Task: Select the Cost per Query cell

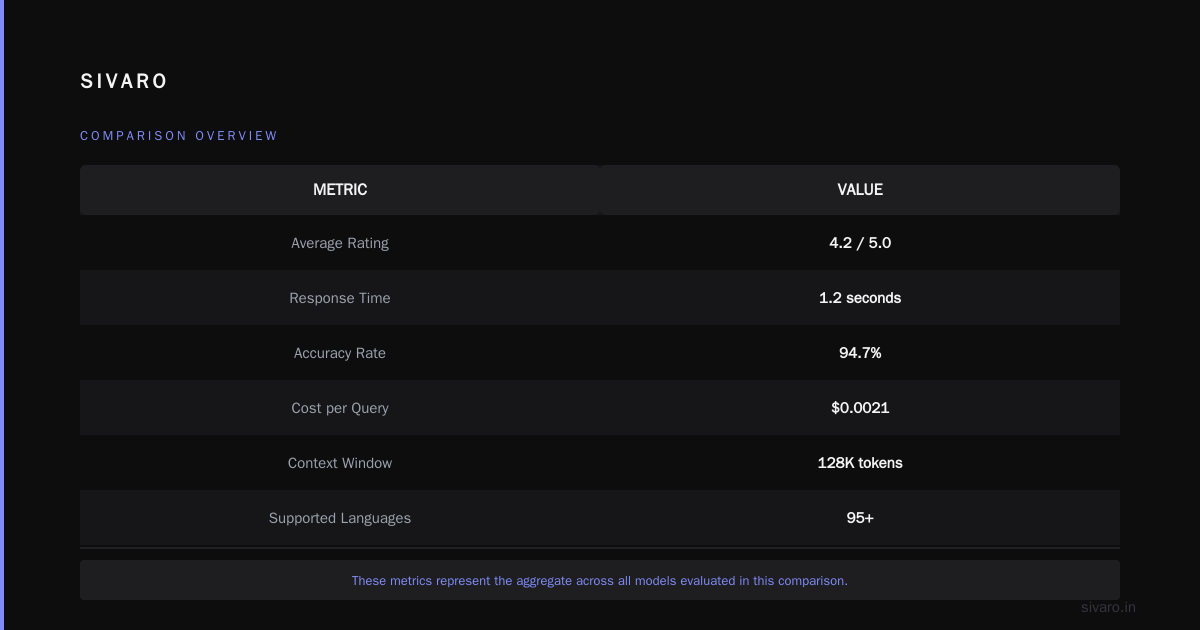Action: [x=340, y=408]
